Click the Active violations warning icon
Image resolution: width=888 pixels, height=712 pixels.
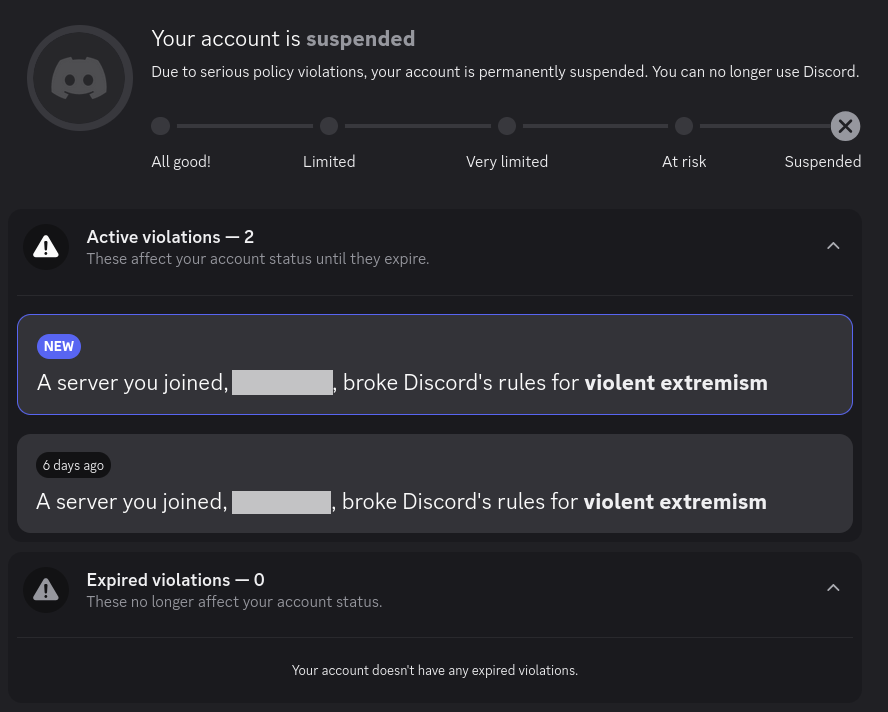click(x=46, y=247)
